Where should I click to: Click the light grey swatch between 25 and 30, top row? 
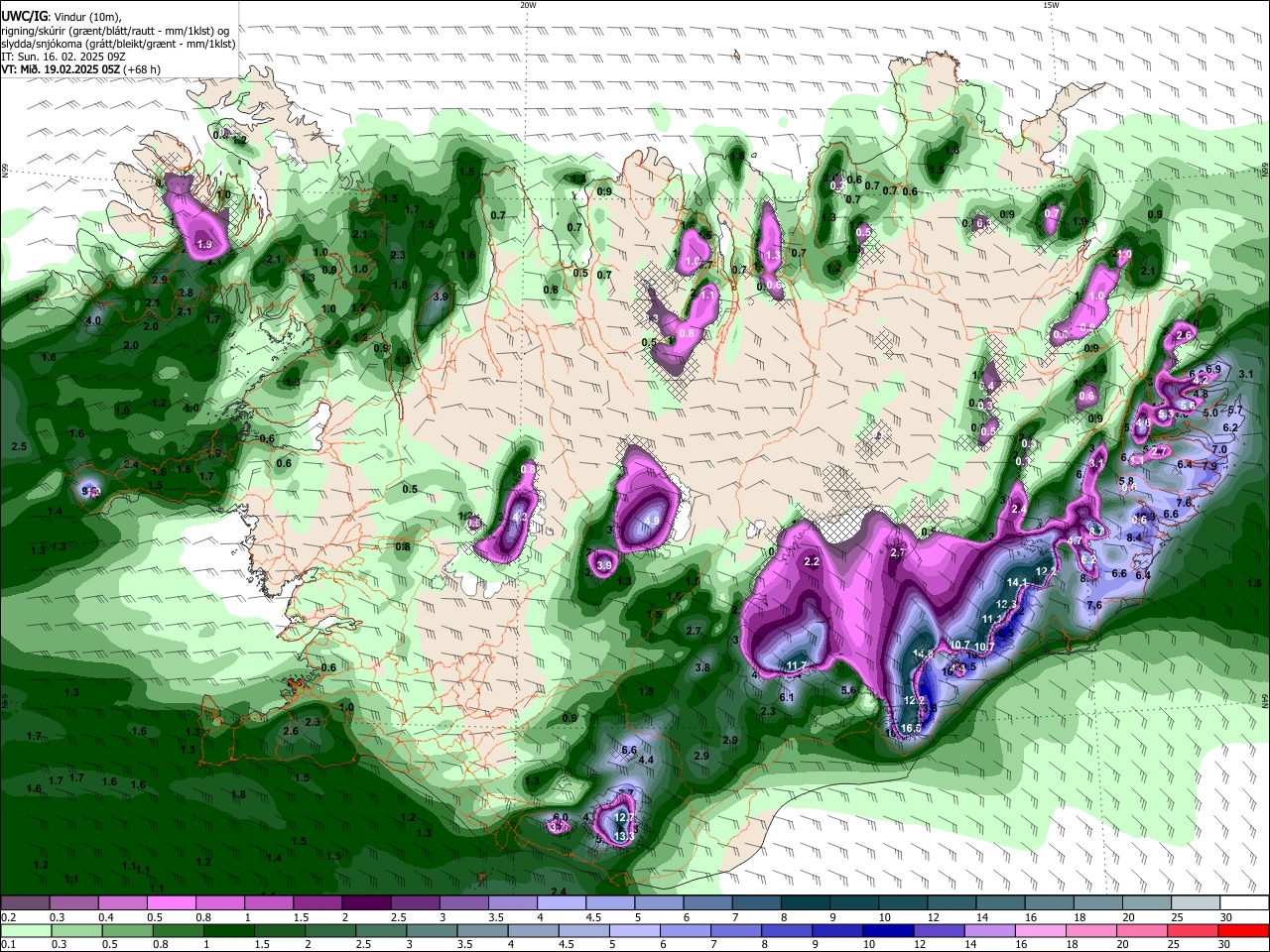tap(1195, 903)
